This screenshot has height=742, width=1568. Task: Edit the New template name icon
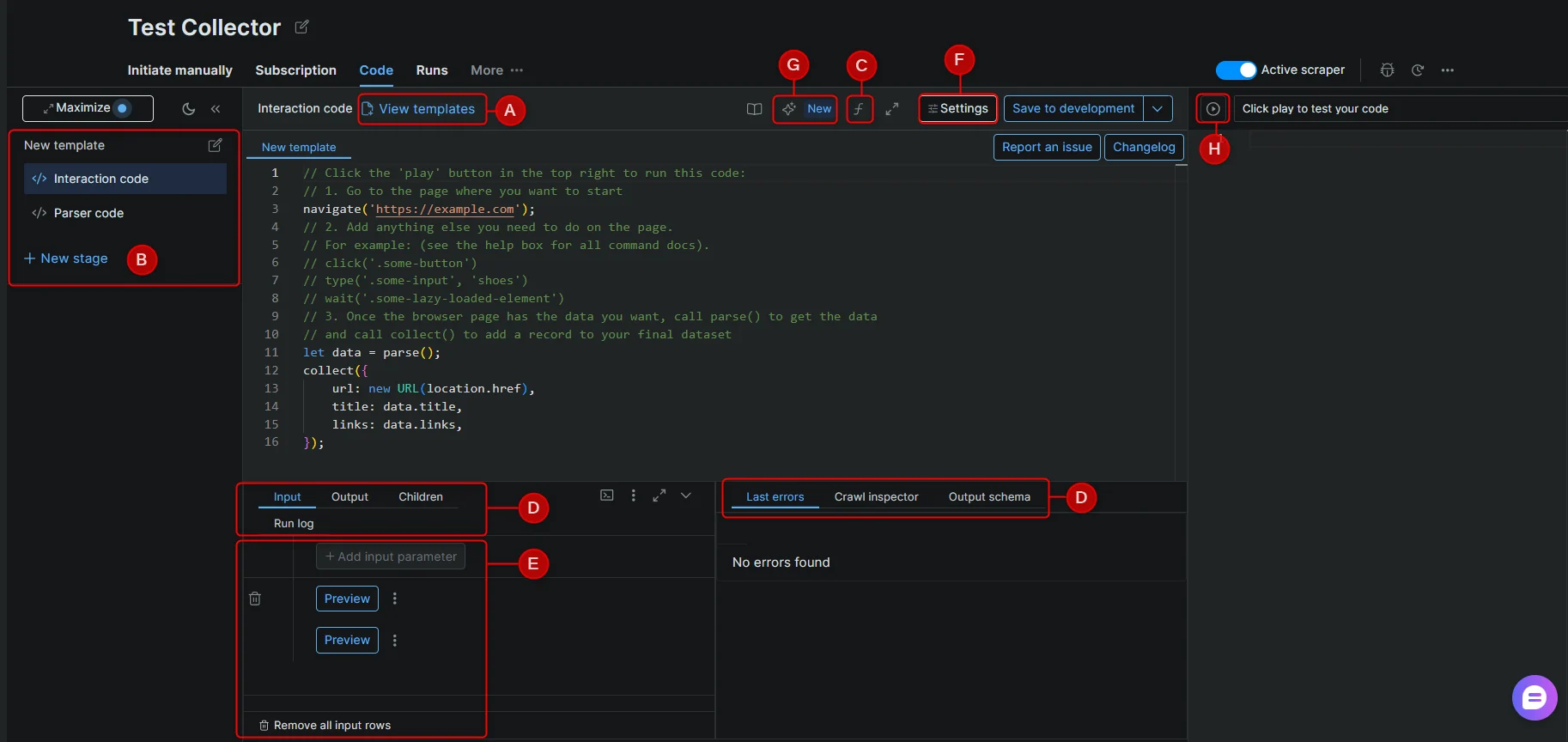(x=216, y=145)
